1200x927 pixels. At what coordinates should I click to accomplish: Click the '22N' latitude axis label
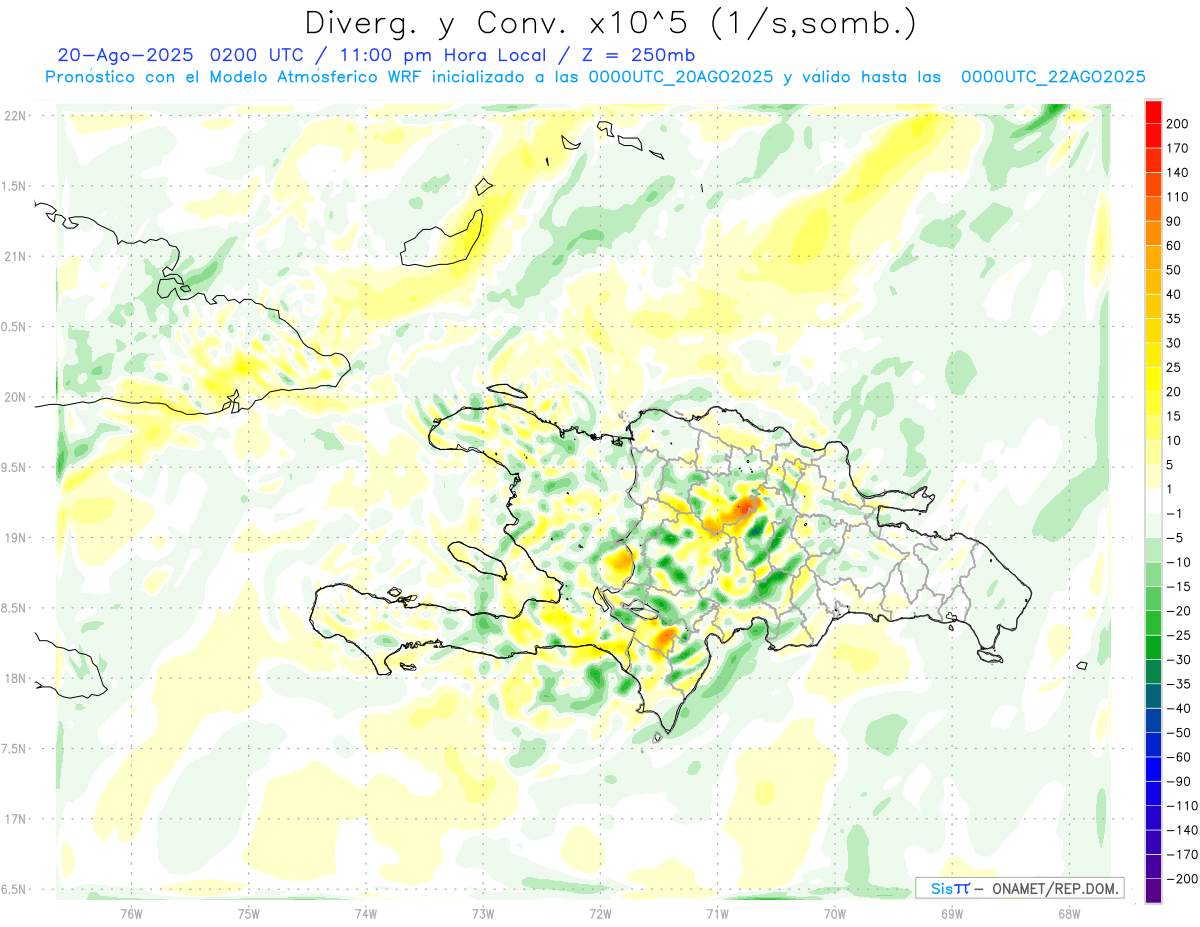click(x=14, y=116)
